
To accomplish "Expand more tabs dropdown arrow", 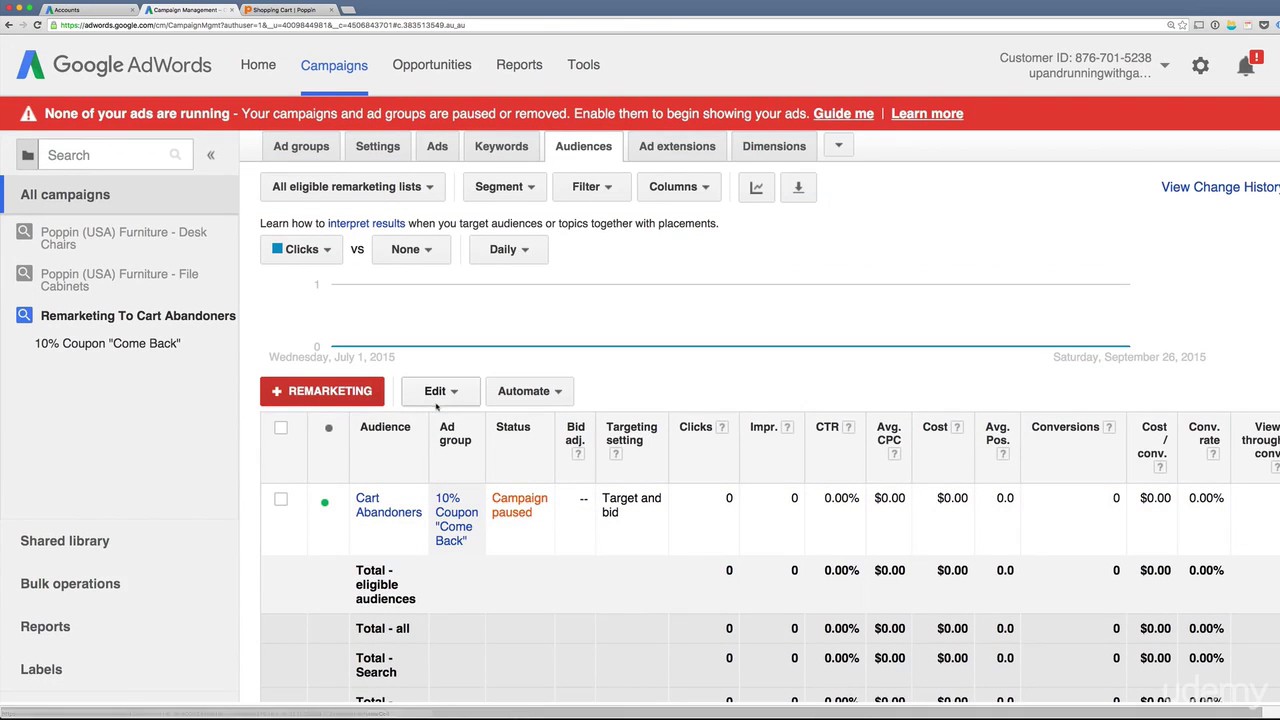I will point(839,146).
